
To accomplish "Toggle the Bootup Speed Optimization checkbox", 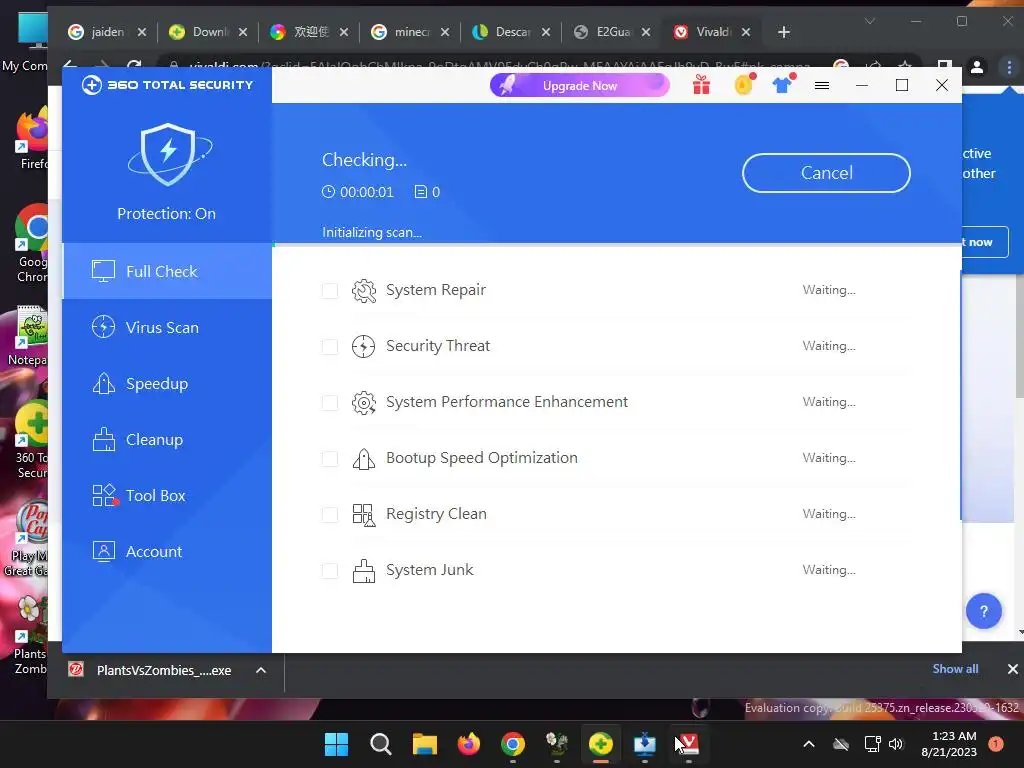I will 330,459.
